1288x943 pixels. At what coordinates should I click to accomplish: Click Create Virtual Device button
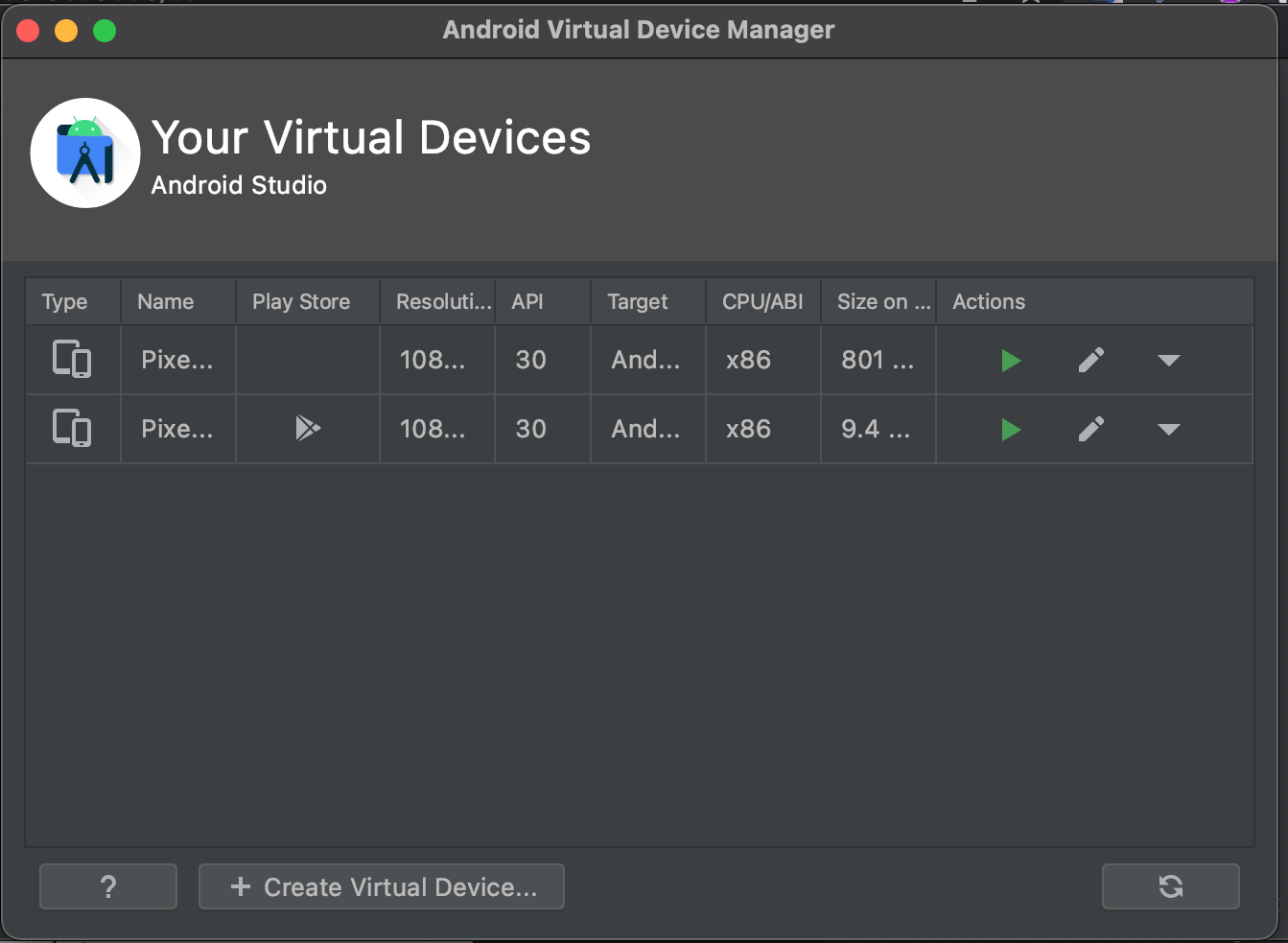382,886
